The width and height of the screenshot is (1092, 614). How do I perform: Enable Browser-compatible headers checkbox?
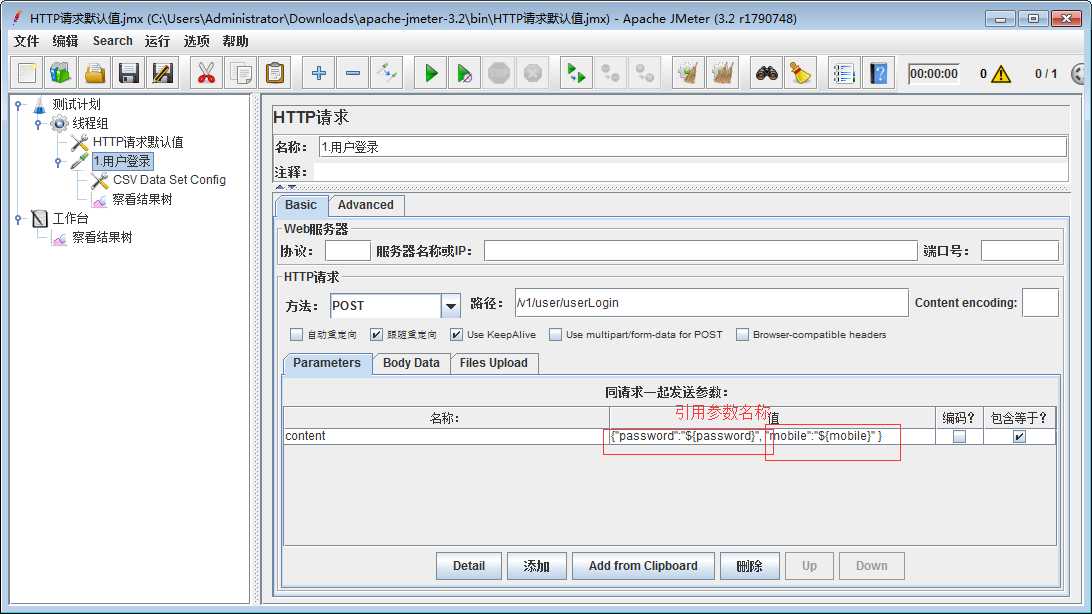tap(742, 335)
